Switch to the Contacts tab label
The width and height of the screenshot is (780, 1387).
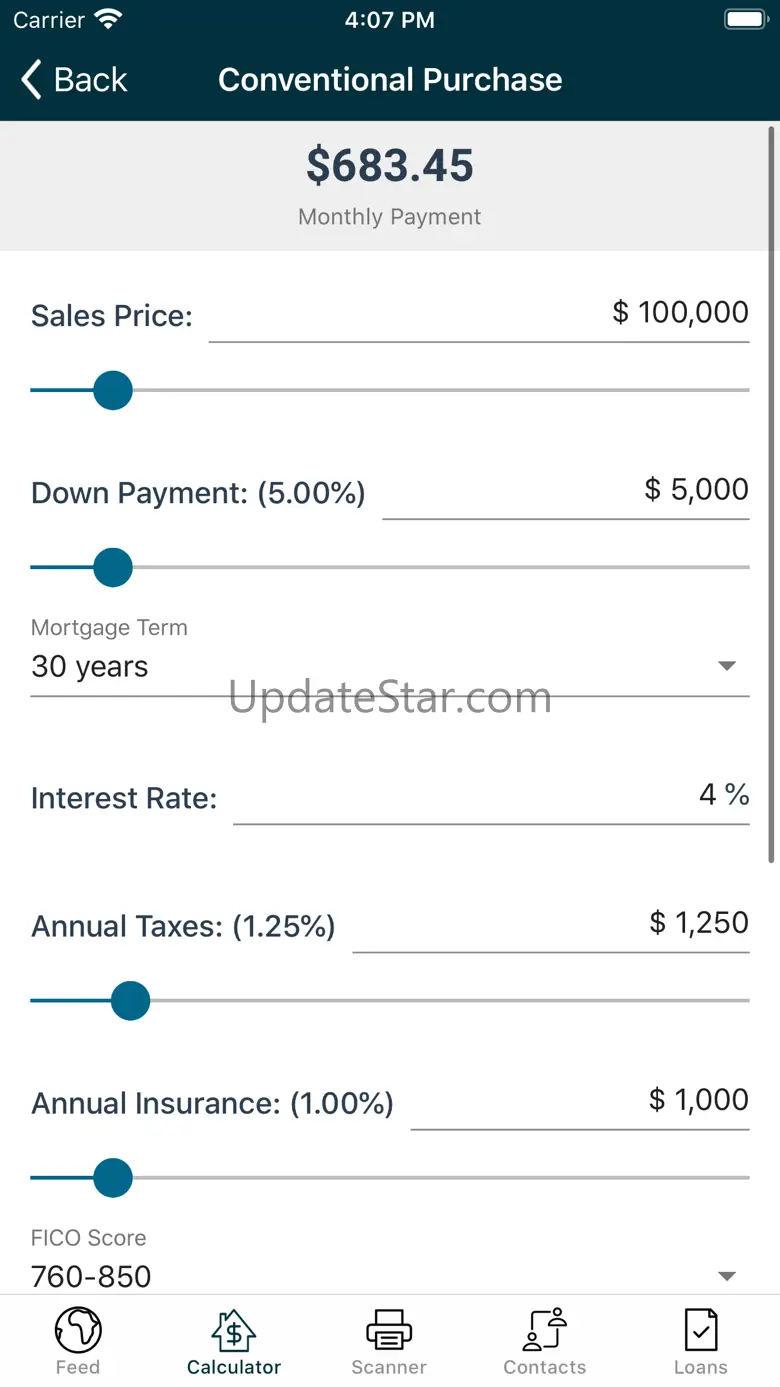tap(545, 1367)
